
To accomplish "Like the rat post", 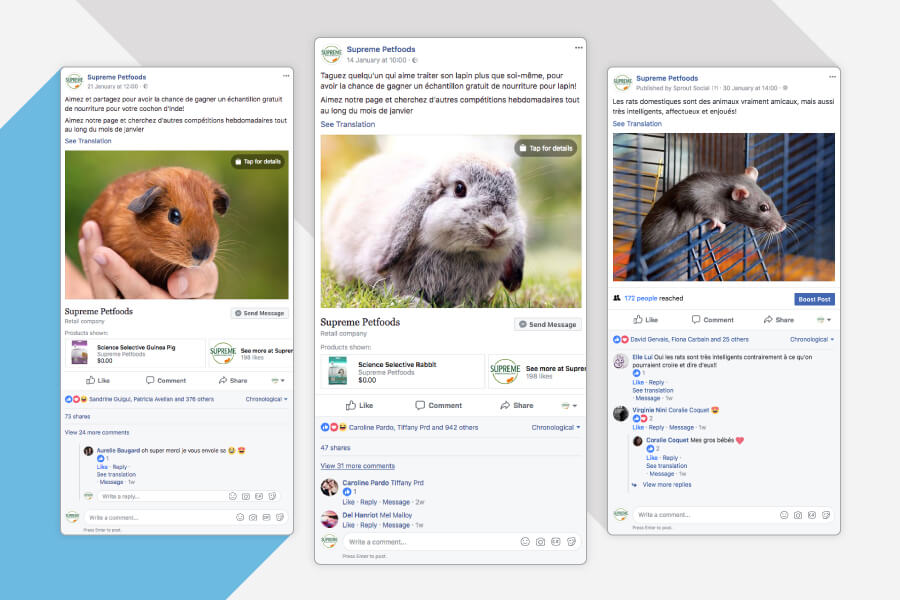I will tap(645, 320).
